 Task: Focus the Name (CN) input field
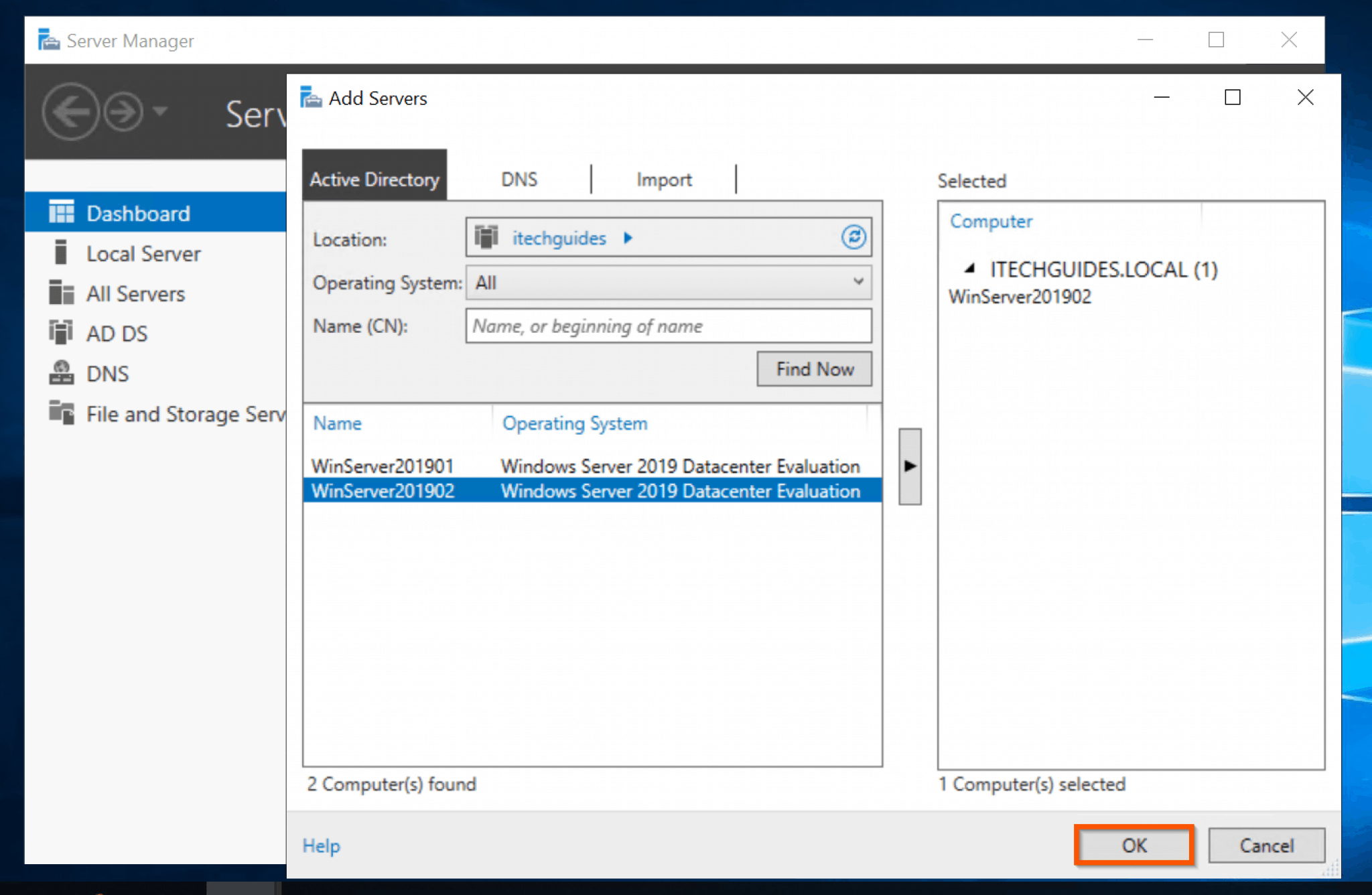(669, 326)
